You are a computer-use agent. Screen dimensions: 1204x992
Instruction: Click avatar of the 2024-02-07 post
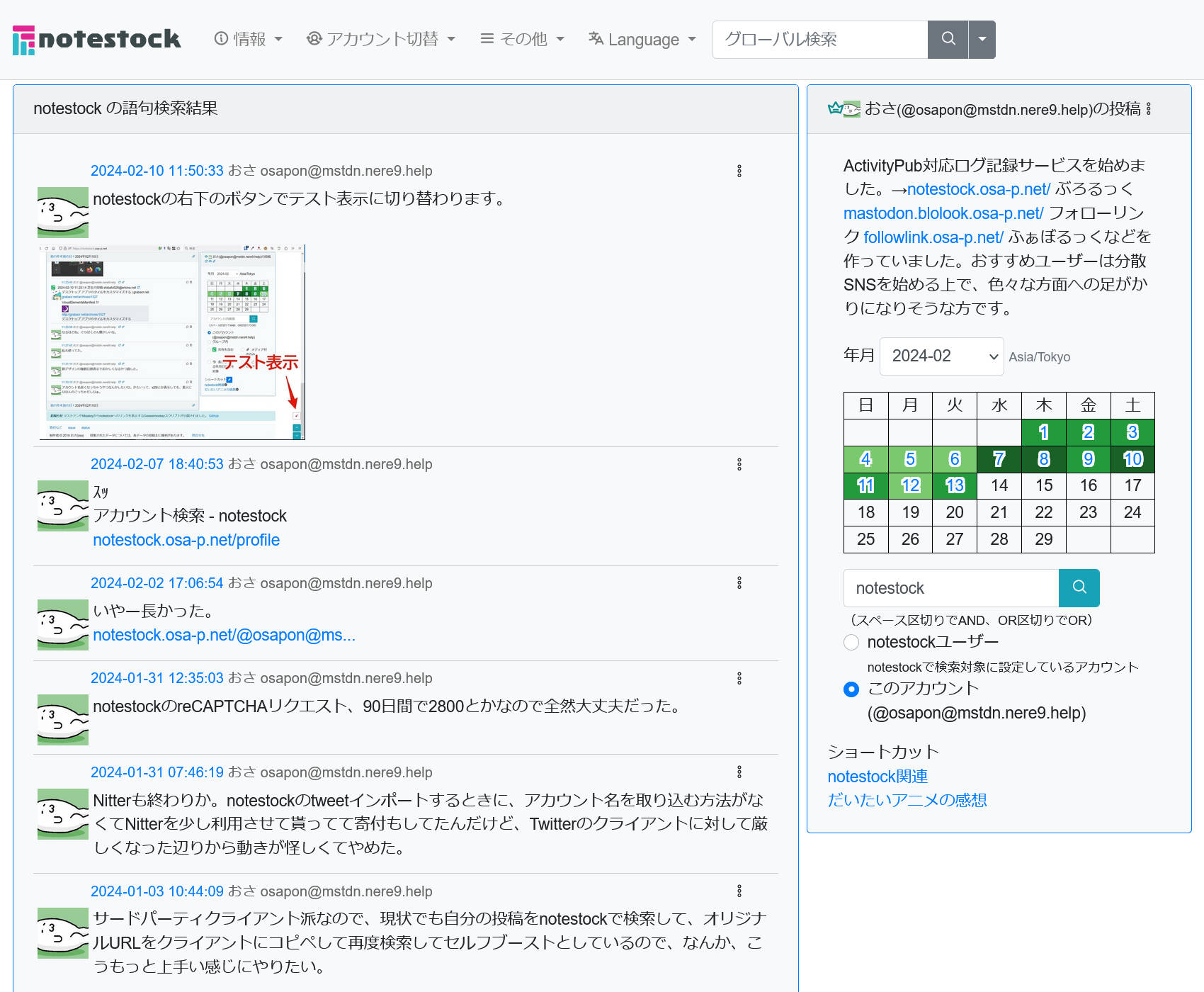(x=63, y=506)
